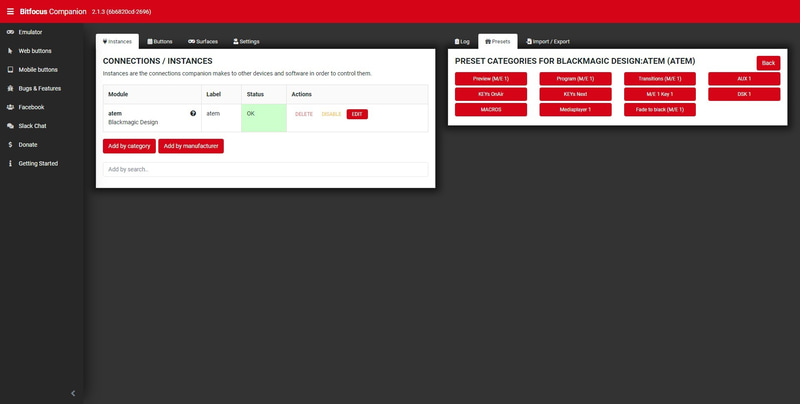This screenshot has width=800, height=404.
Task: Go back using the Back button
Action: (768, 63)
